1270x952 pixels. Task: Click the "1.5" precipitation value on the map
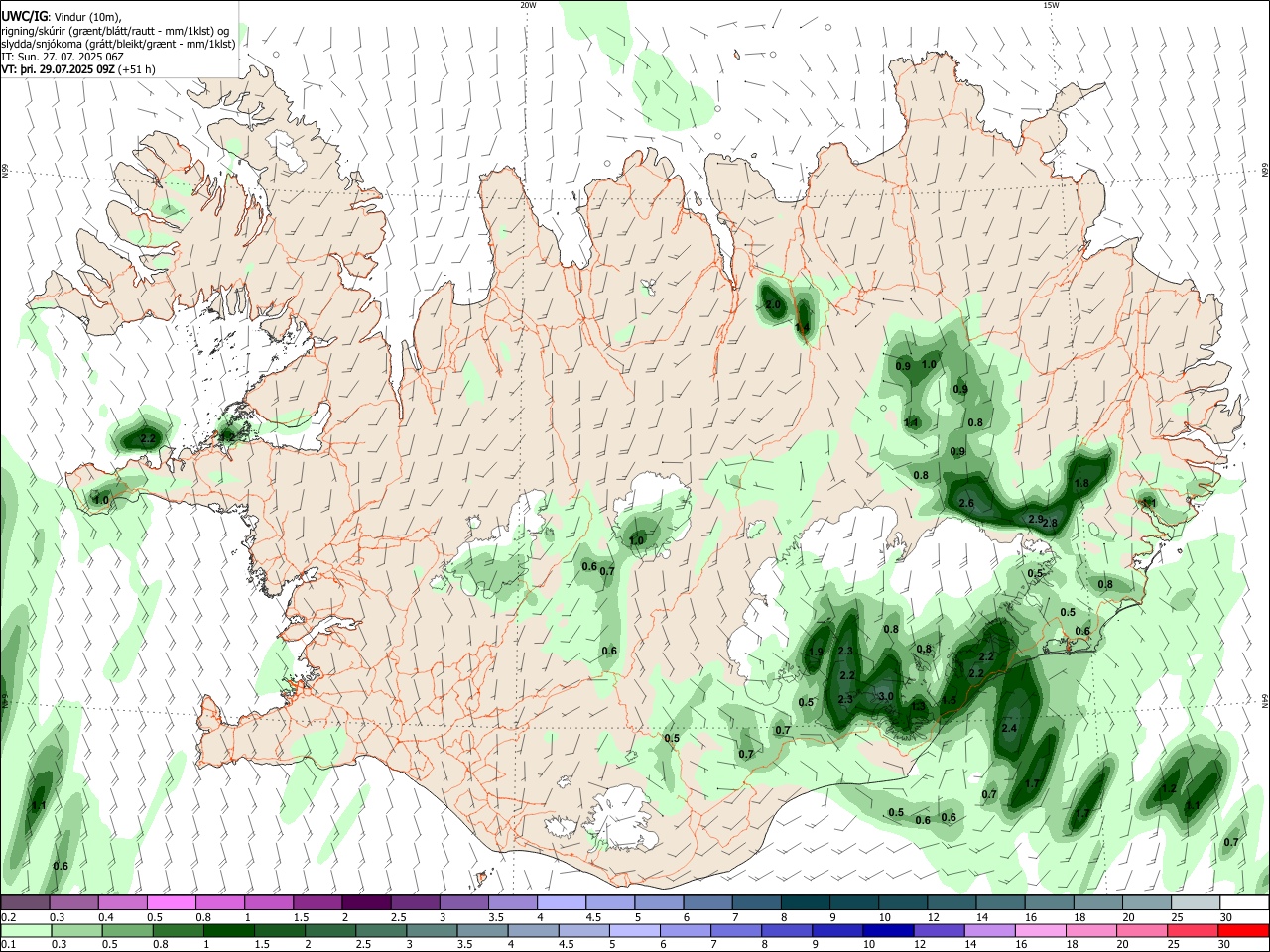point(949,700)
